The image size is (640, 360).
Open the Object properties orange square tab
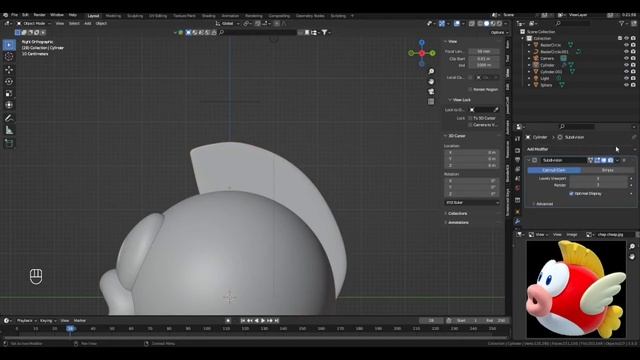[518, 211]
